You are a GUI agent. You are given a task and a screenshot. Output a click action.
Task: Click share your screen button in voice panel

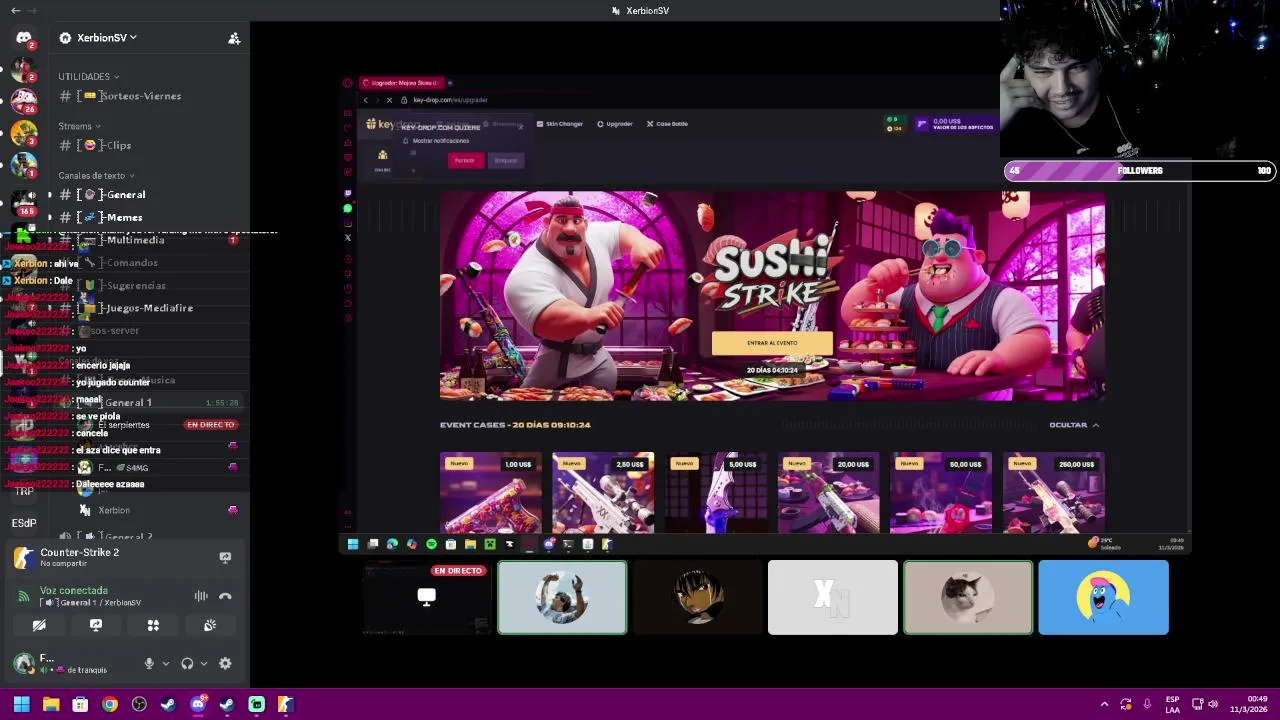96,625
